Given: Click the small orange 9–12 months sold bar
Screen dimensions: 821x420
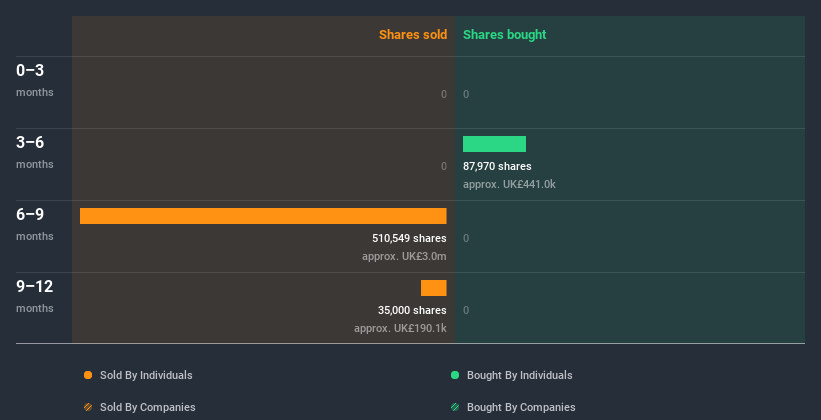Looking at the screenshot, I should pyautogui.click(x=434, y=288).
